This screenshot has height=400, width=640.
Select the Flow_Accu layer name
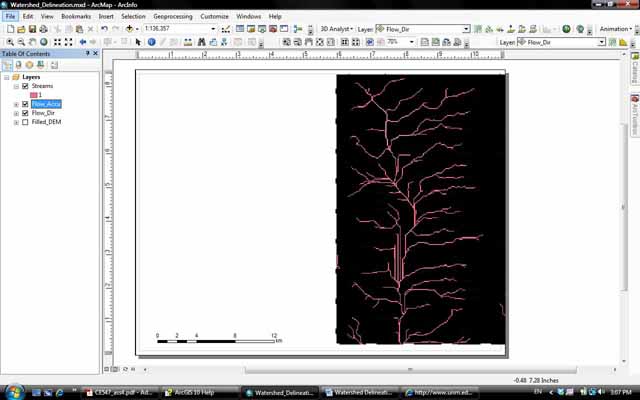click(46, 104)
